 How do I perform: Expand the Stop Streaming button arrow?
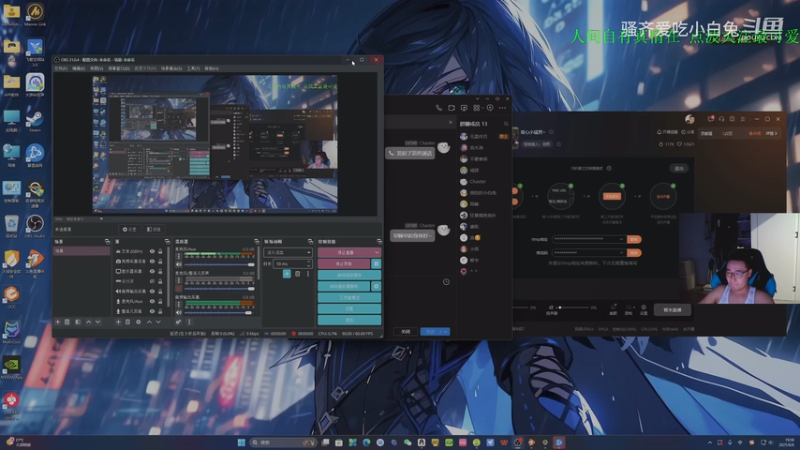tap(377, 253)
